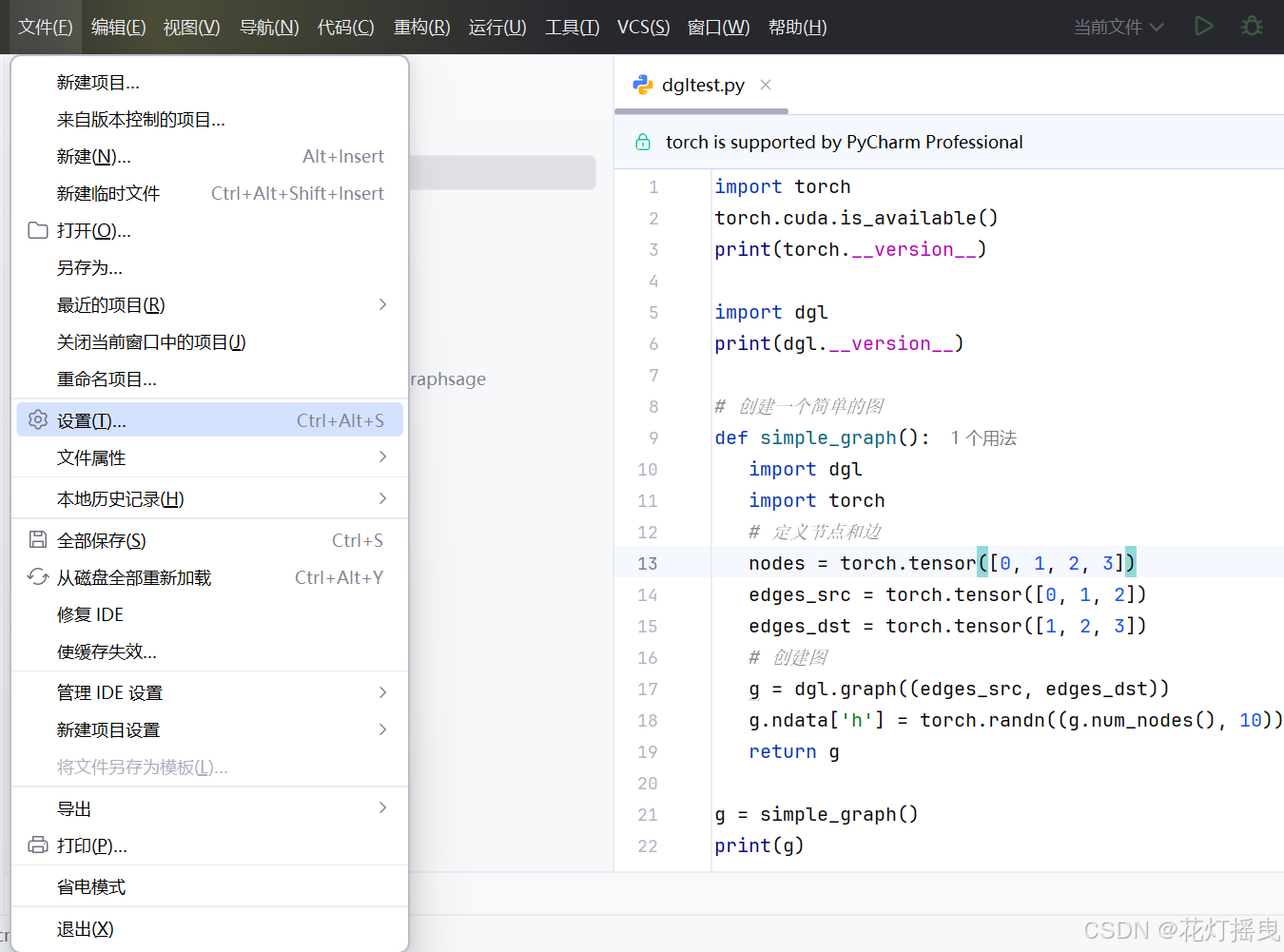Toggle 省电模式 in File menu
The image size is (1284, 952).
210,886
